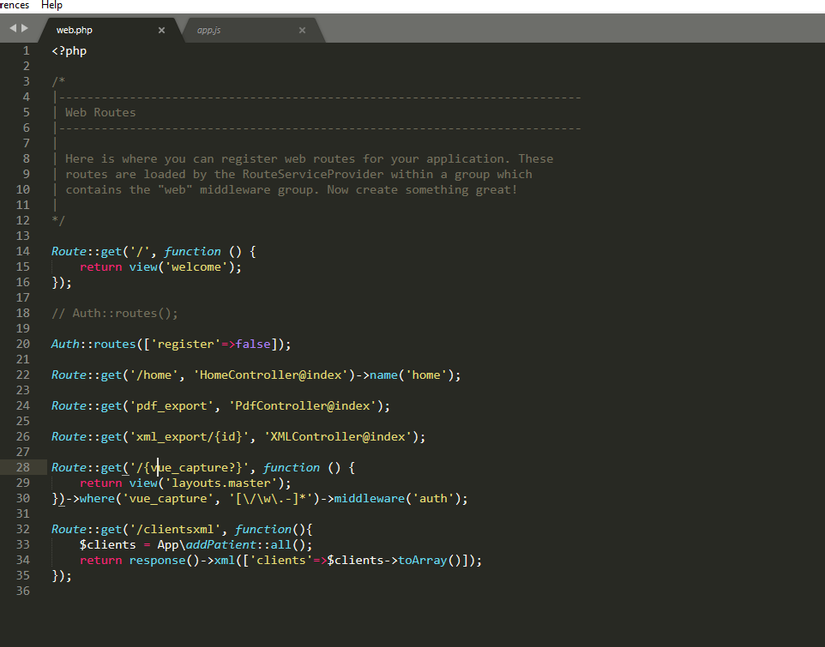Click the middleware('auth') call
This screenshot has height=647, width=825.
(x=400, y=498)
